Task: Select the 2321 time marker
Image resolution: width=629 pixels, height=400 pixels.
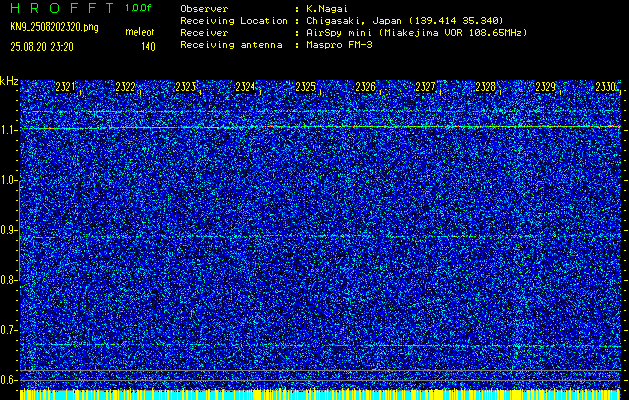Action: click(65, 87)
